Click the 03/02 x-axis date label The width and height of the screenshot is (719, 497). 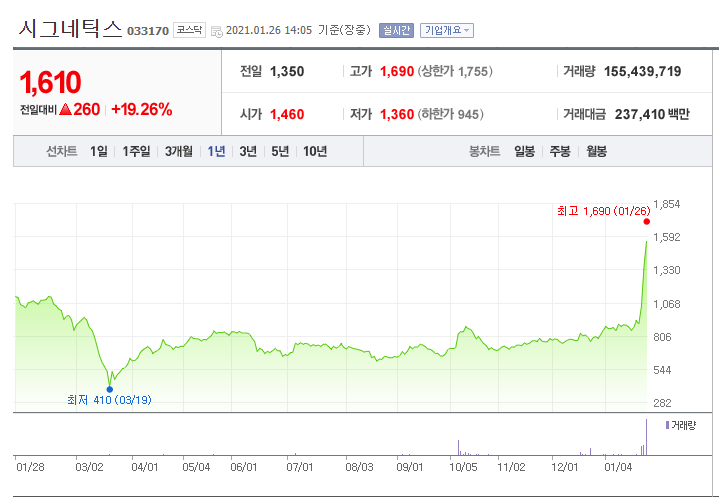[89, 467]
